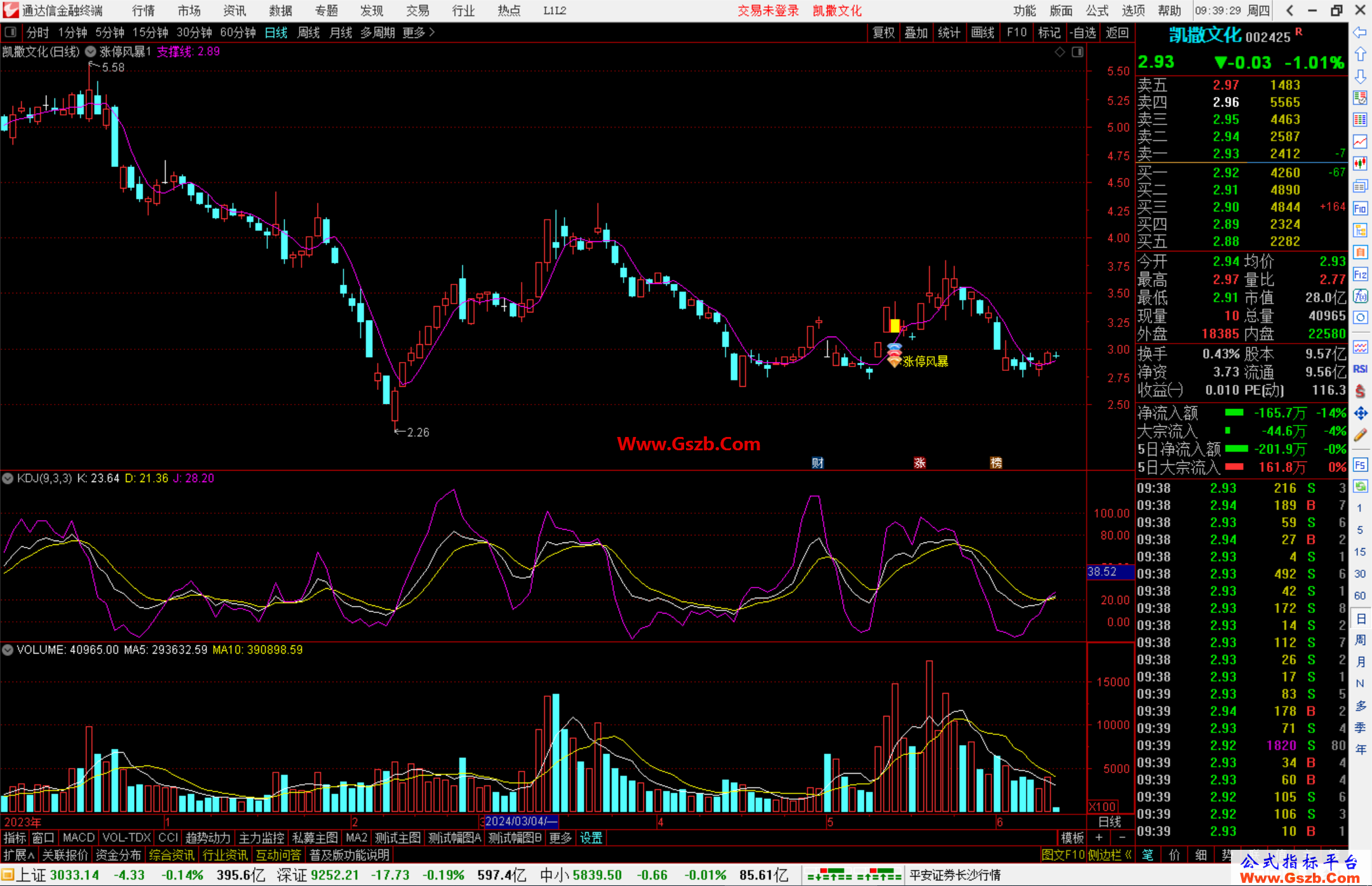Click the up arrow icon in right sidebar
1372x886 pixels.
1360,55
